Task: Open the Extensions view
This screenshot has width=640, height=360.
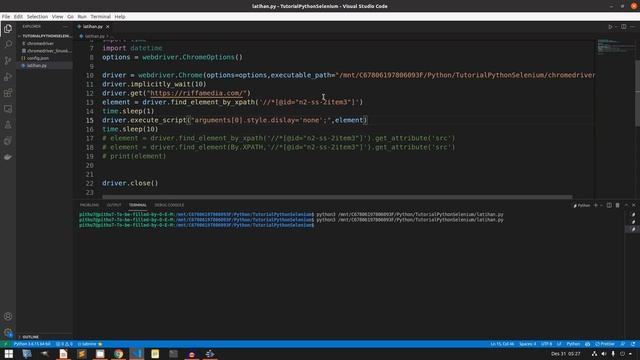Action: pyautogui.click(x=8, y=93)
